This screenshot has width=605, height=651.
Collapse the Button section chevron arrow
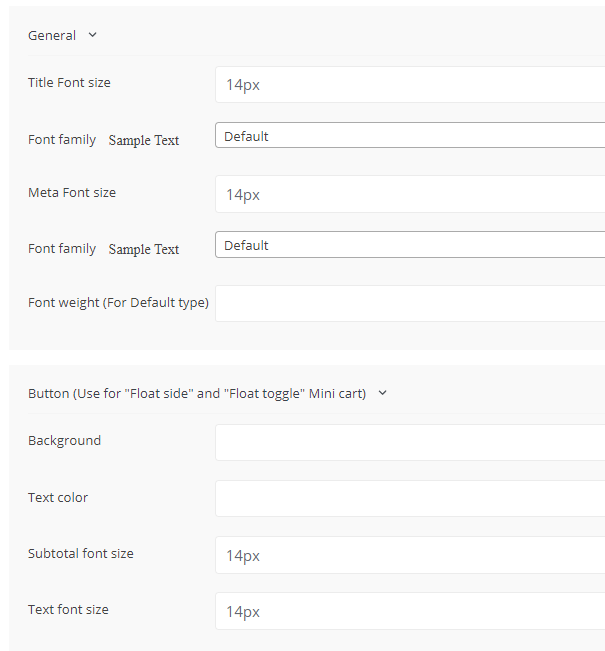pyautogui.click(x=383, y=393)
